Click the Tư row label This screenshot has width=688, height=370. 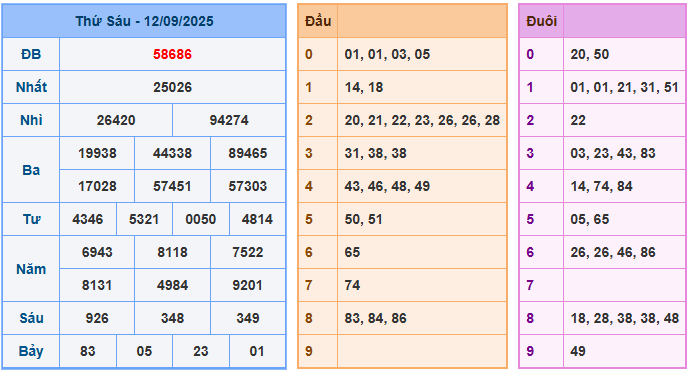[x=31, y=219]
